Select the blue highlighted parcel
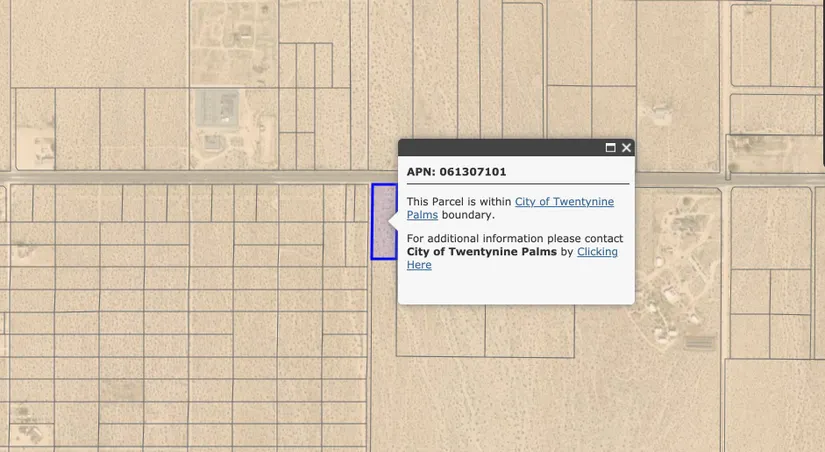825x452 pixels. coord(381,222)
